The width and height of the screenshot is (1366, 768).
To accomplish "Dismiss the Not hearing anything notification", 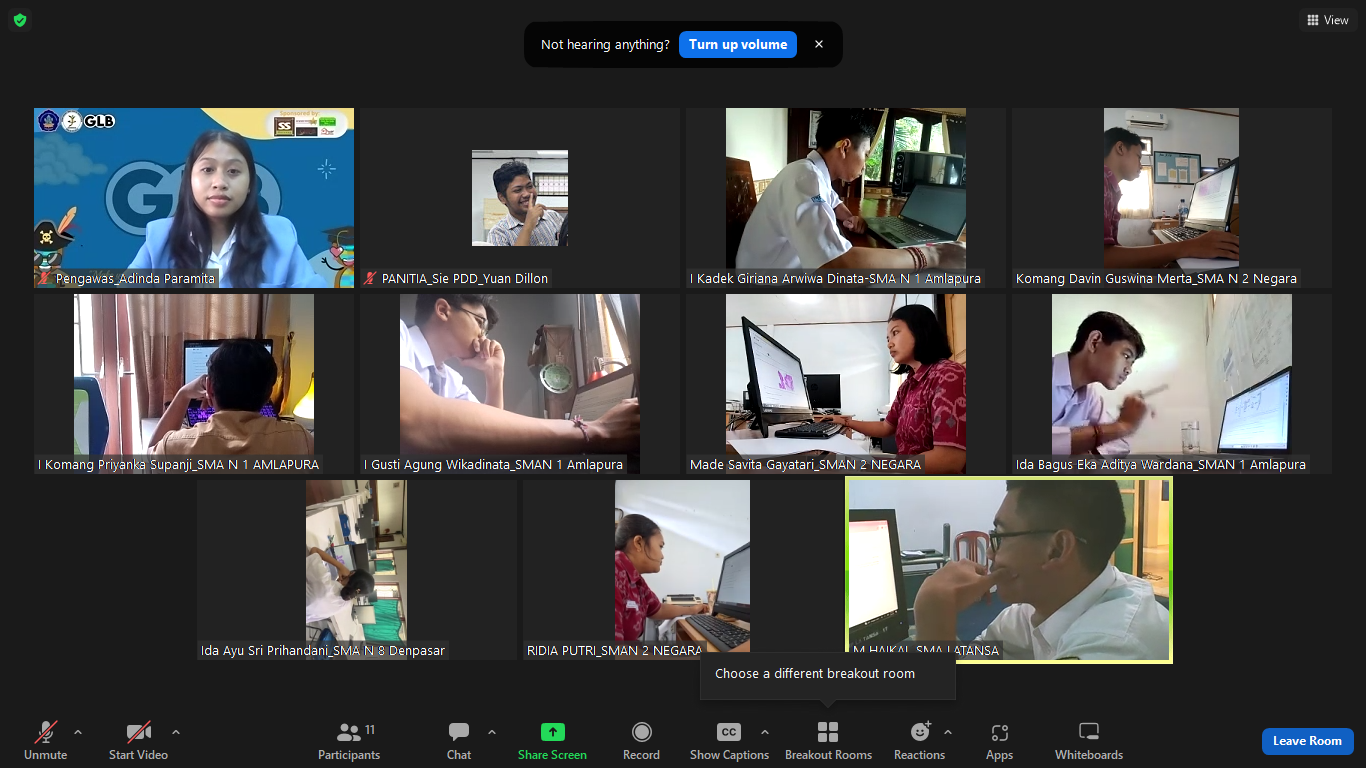I will (x=819, y=45).
